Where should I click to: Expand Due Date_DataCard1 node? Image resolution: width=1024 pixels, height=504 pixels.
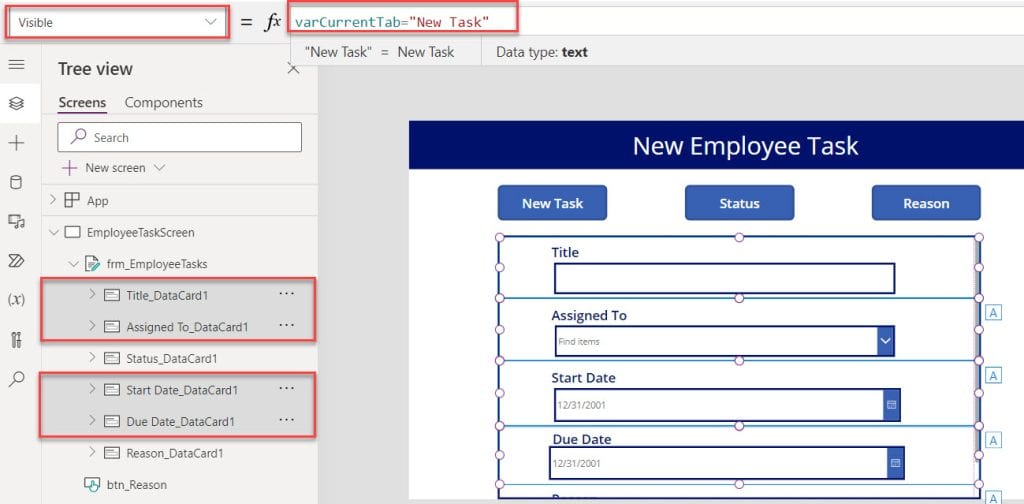tap(92, 420)
